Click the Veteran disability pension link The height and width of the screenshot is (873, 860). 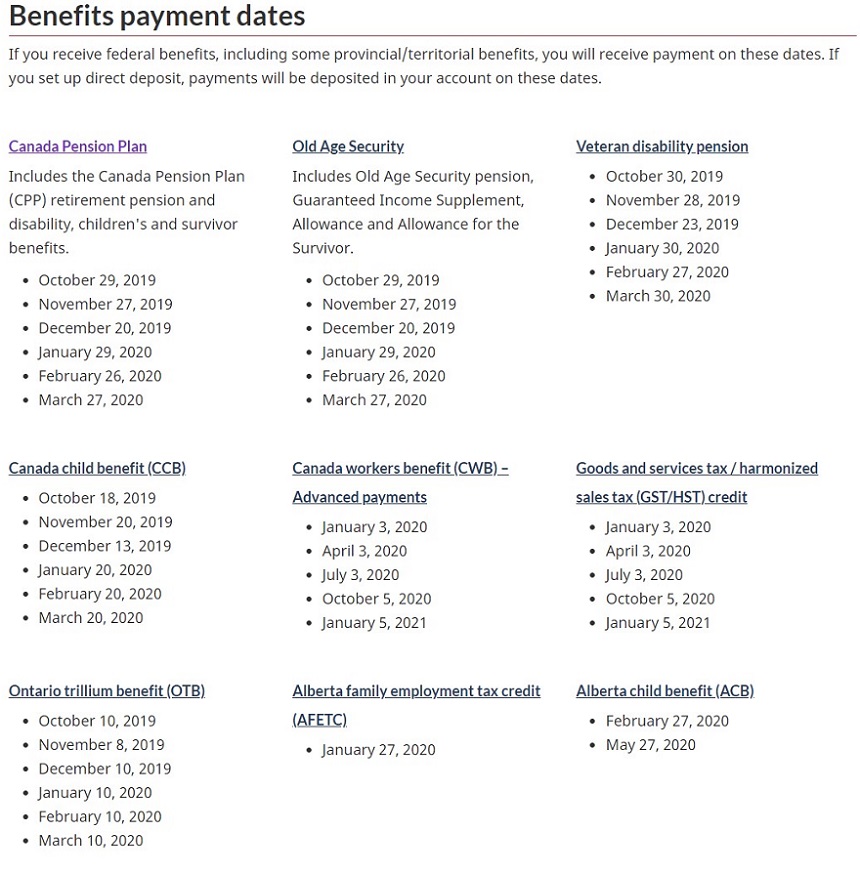(x=662, y=146)
